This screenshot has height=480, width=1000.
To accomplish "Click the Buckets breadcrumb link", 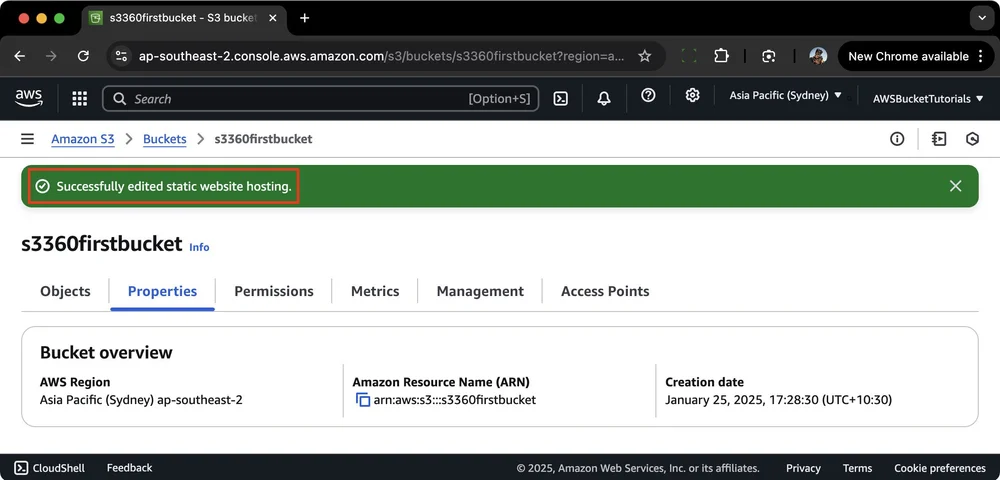I will click(x=165, y=139).
